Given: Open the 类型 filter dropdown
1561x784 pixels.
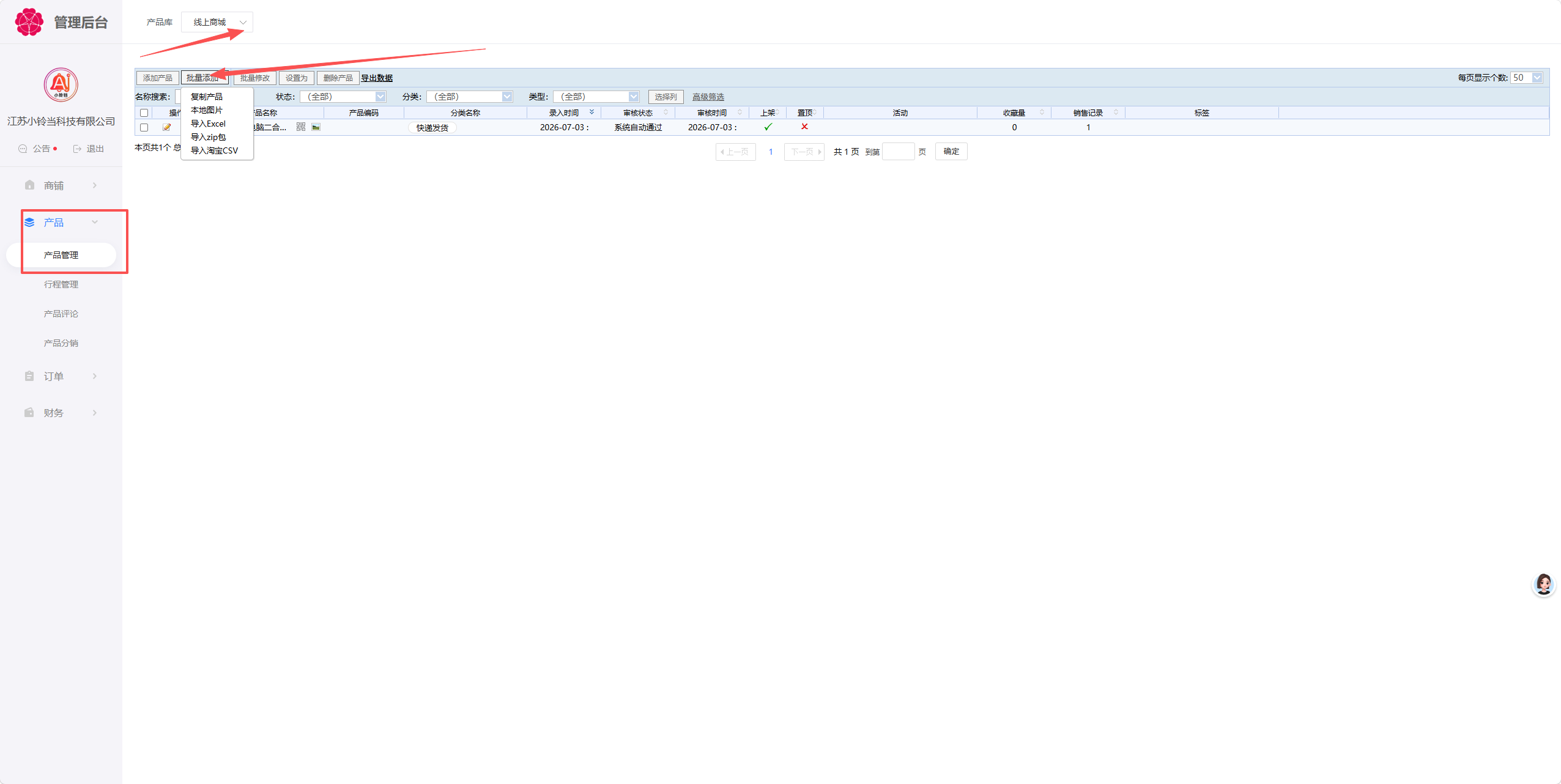Looking at the screenshot, I should click(x=596, y=97).
